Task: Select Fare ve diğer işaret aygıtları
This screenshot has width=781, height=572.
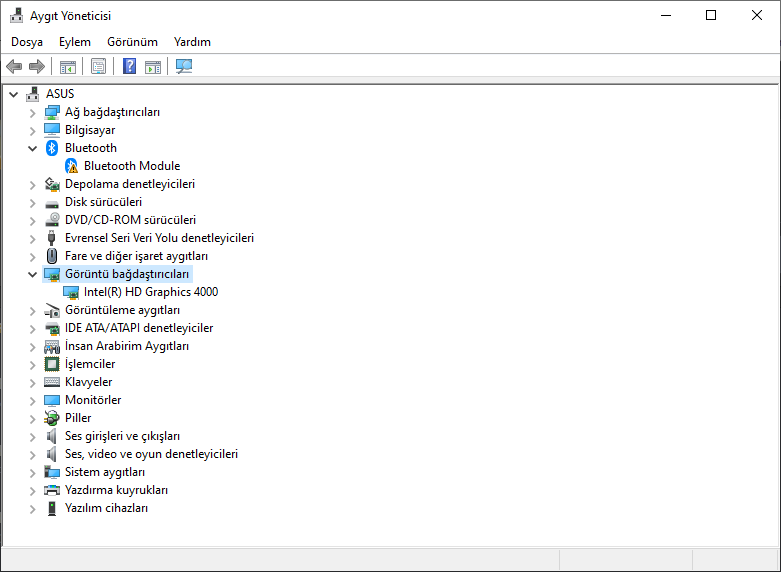Action: tap(136, 256)
